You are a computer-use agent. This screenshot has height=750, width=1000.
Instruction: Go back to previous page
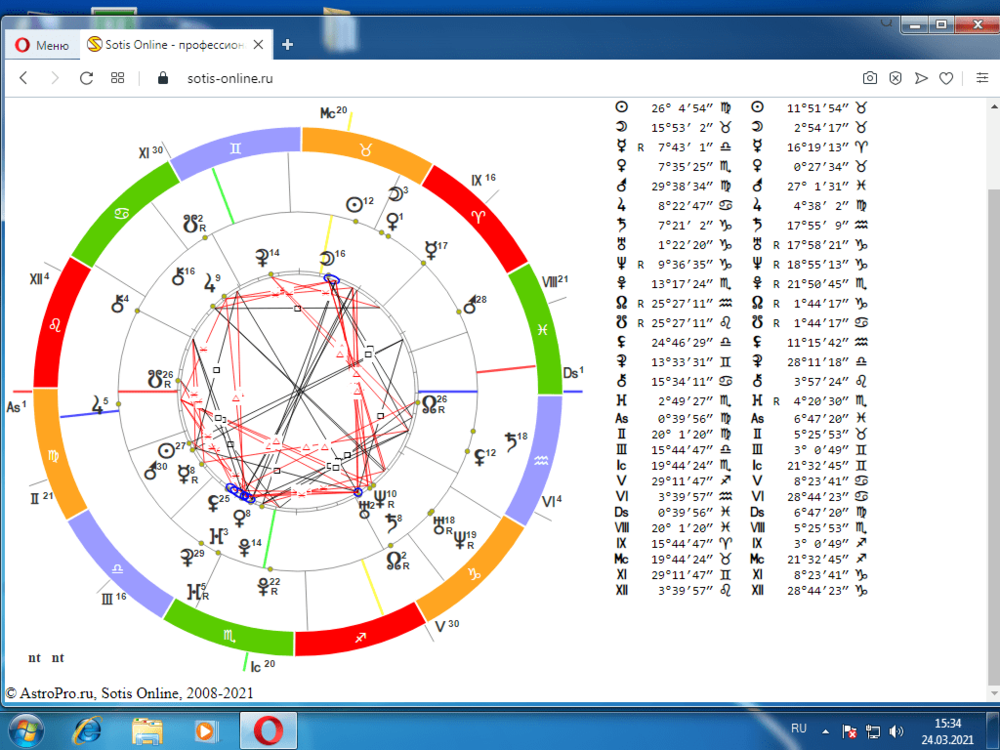point(24,78)
